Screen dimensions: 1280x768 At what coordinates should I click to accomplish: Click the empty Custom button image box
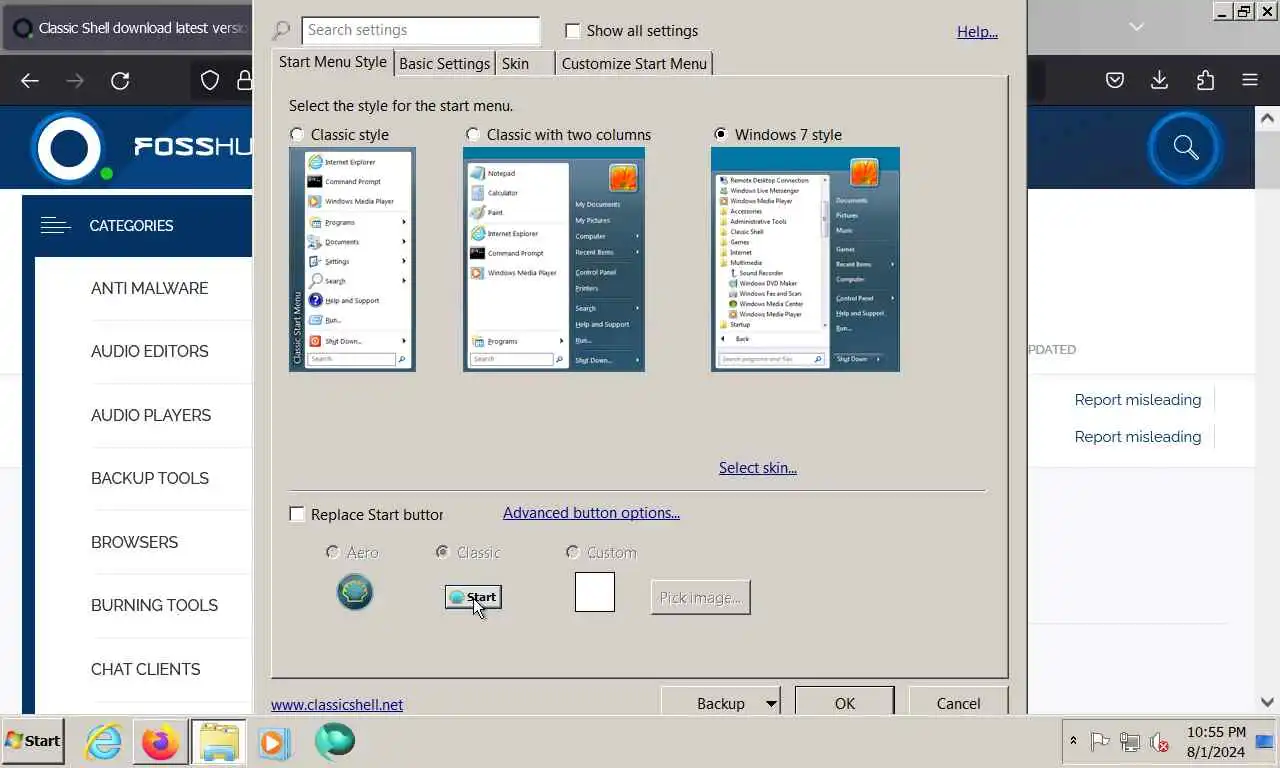tap(595, 592)
